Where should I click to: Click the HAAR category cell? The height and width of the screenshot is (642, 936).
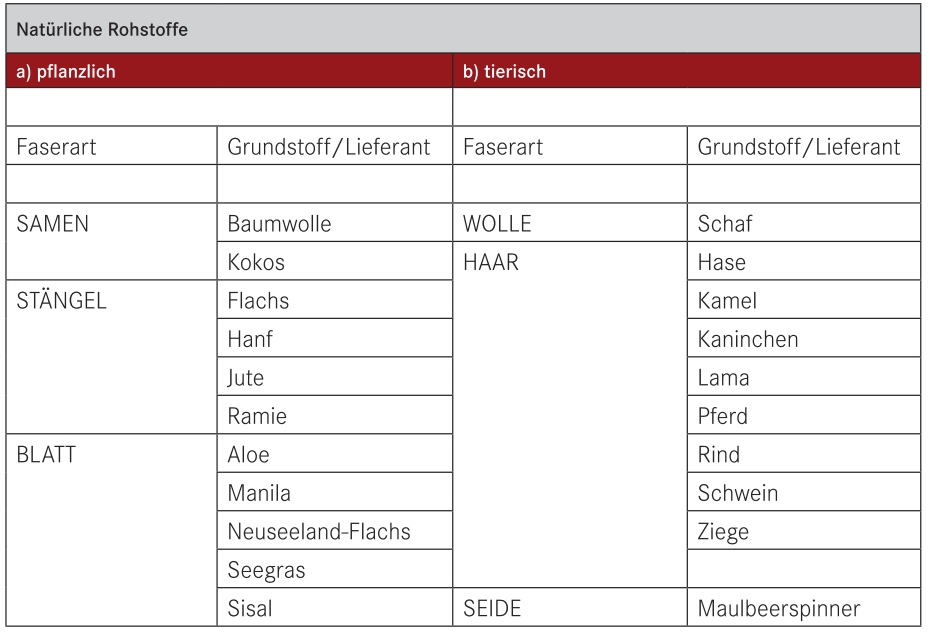pyautogui.click(x=570, y=414)
